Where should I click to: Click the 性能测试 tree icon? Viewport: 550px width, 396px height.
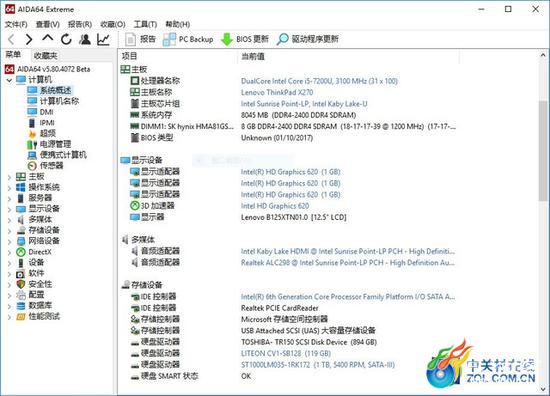(21, 317)
